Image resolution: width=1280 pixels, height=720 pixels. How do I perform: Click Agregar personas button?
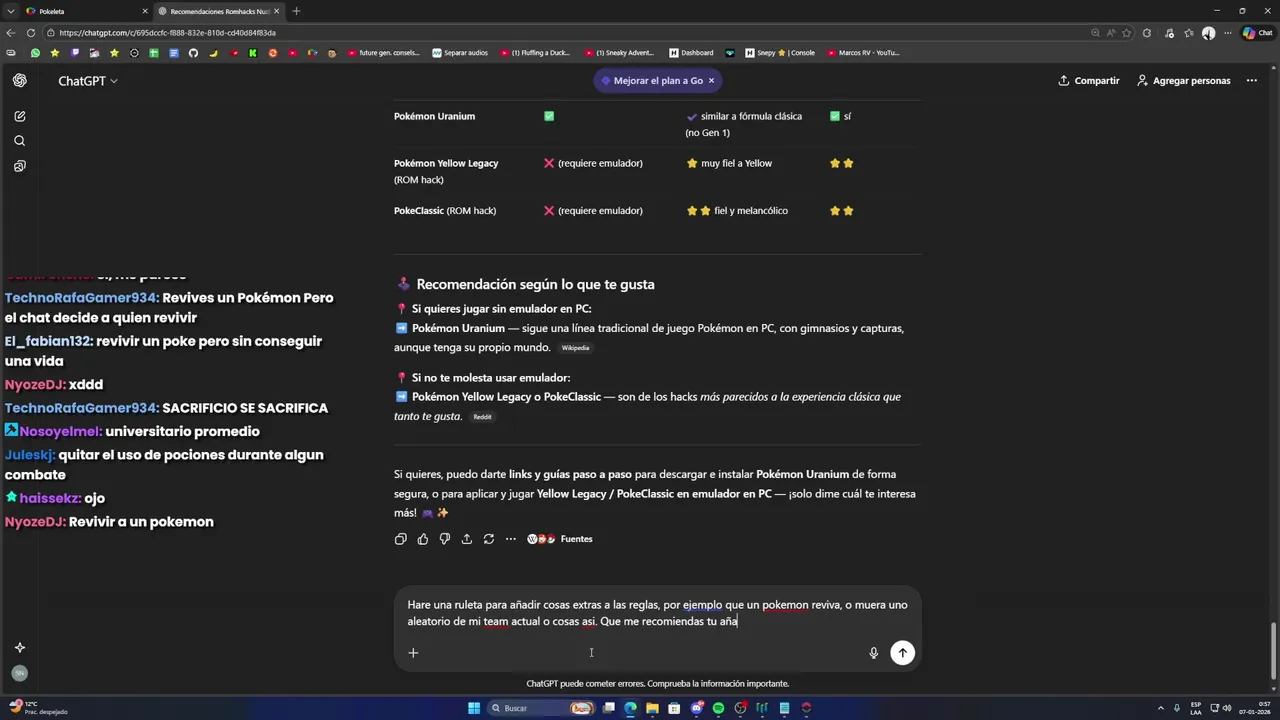pos(1184,80)
